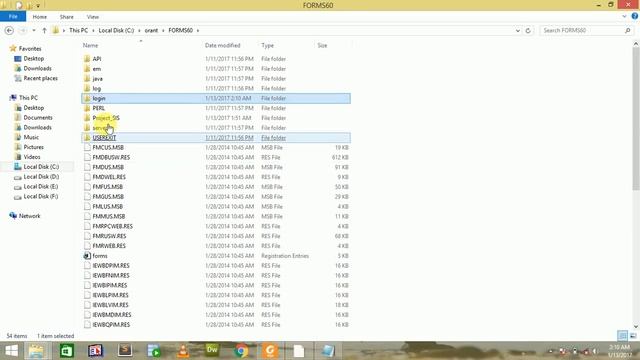Select Local Disk (D:) in sidebar
Viewport: 640px width, 360px height.
pyautogui.click(x=41, y=177)
